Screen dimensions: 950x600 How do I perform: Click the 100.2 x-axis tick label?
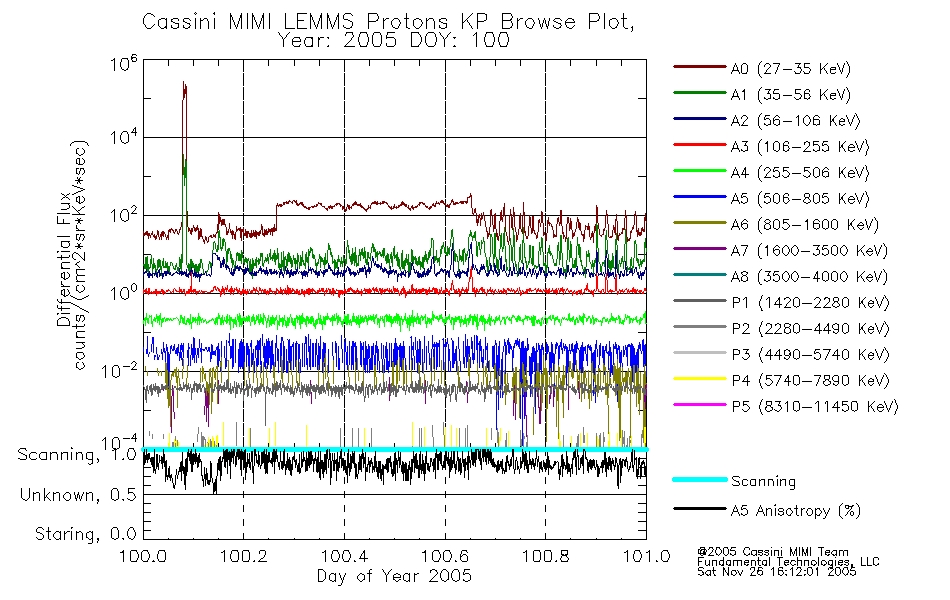[x=244, y=556]
